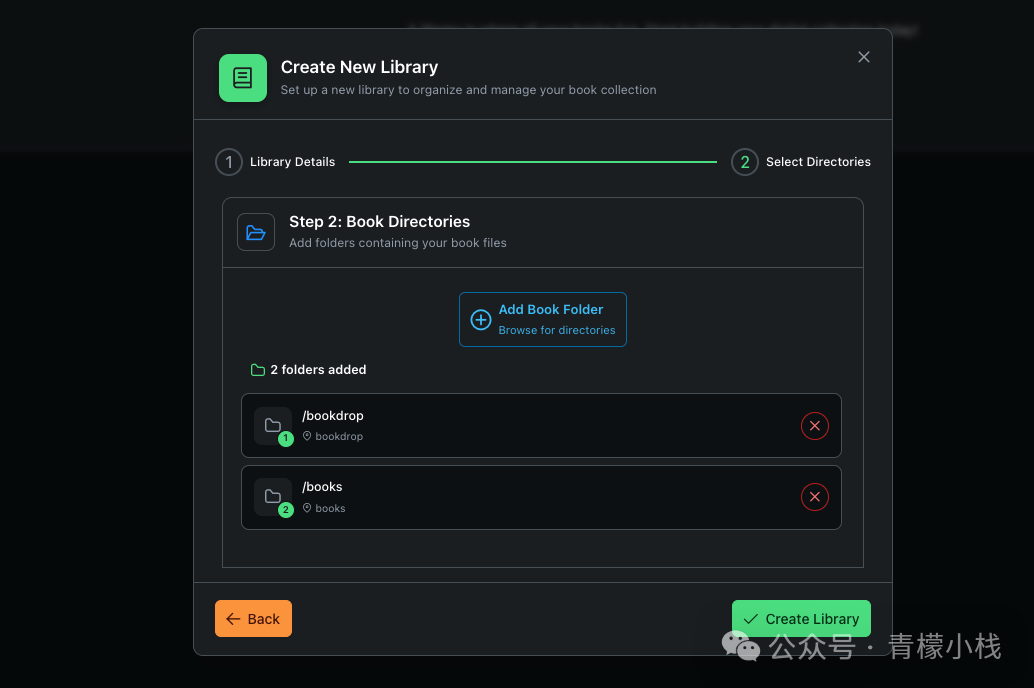The image size is (1034, 688).
Task: Click the step 1 number circle
Action: 229,162
